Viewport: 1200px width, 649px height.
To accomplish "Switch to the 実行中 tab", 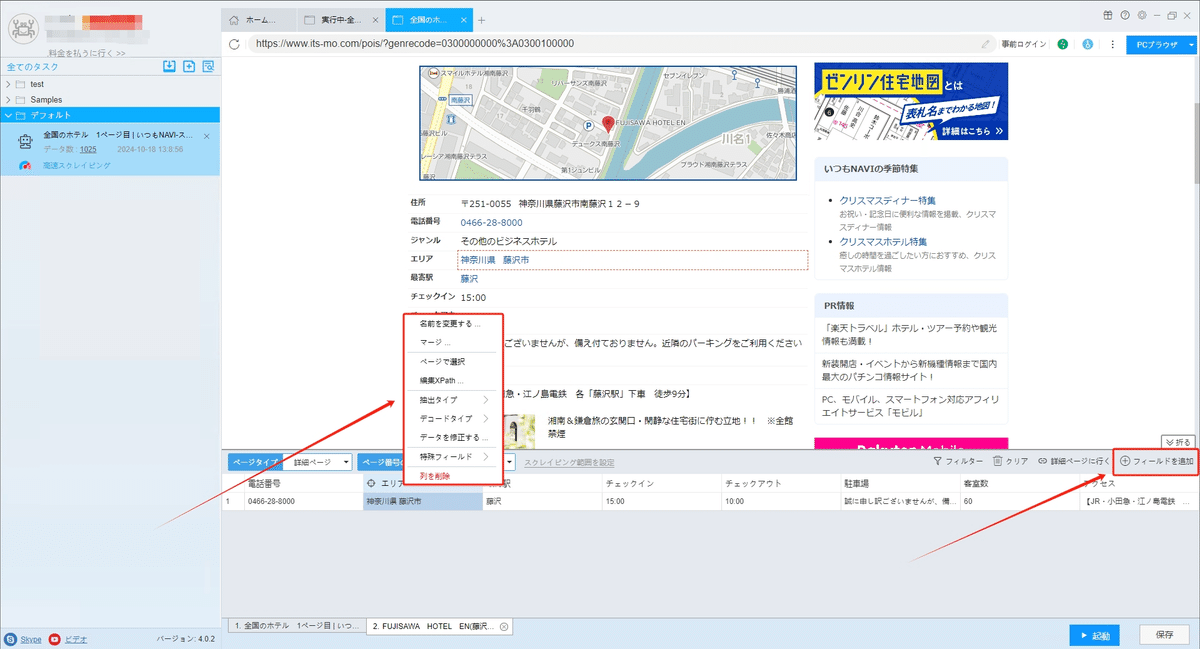I will 341,19.
